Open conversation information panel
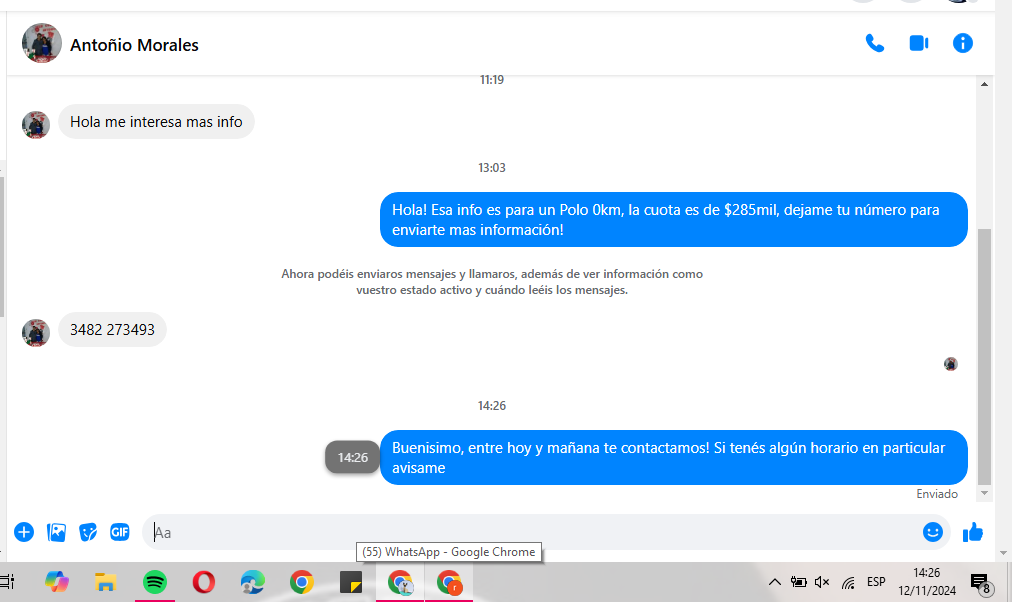The height and width of the screenshot is (602, 1012). coord(962,43)
